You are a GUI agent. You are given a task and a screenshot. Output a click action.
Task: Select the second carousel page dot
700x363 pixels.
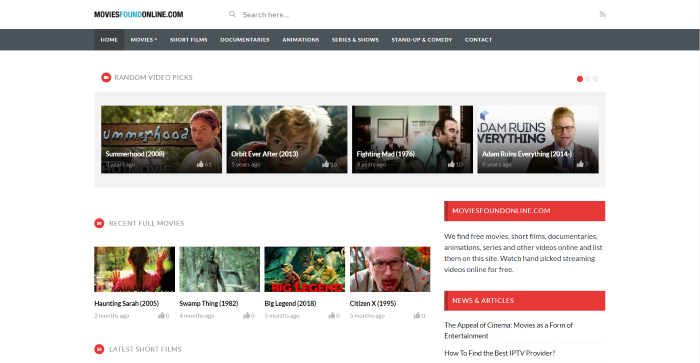pyautogui.click(x=588, y=79)
